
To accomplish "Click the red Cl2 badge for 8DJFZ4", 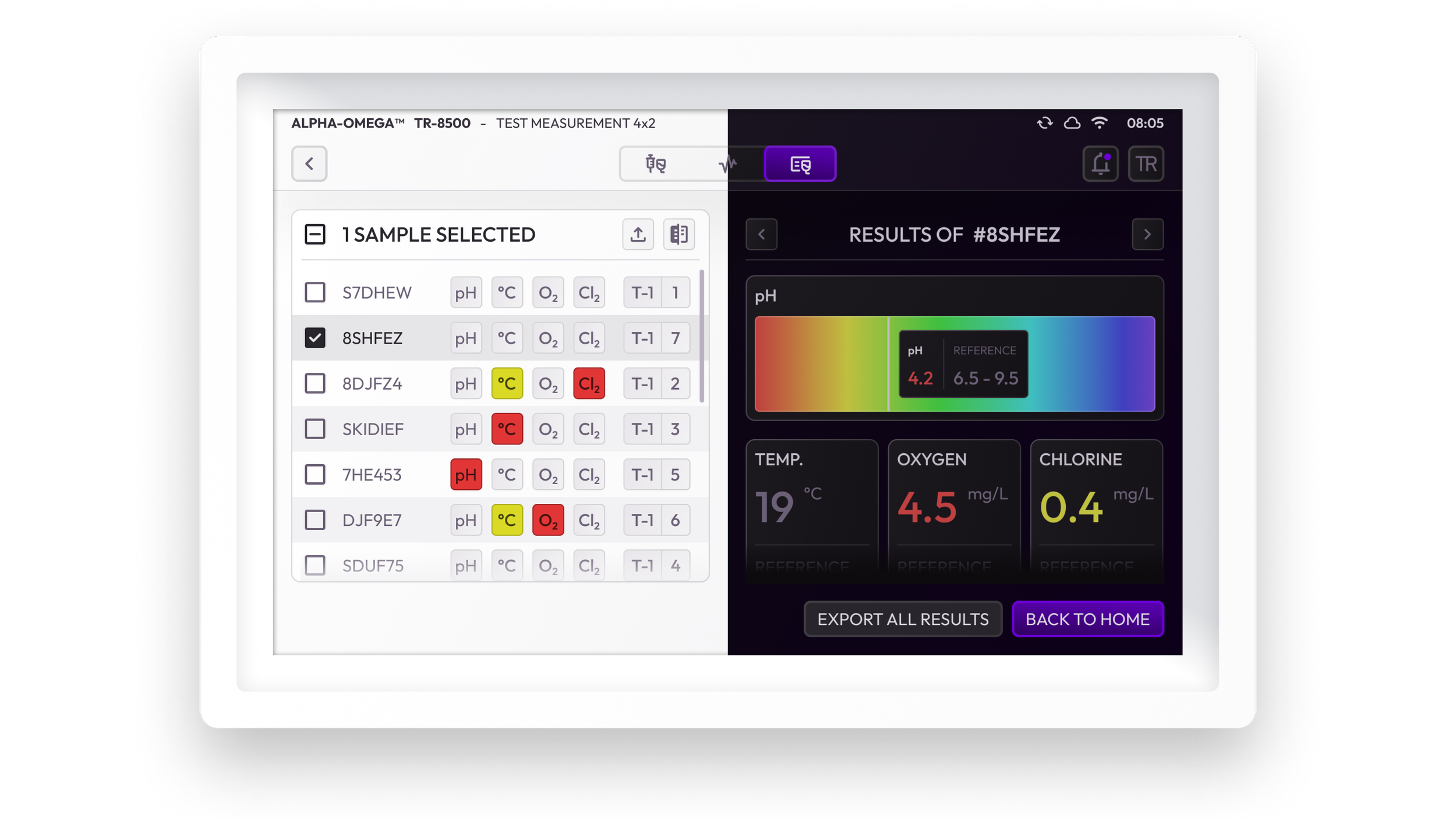I will tap(589, 383).
